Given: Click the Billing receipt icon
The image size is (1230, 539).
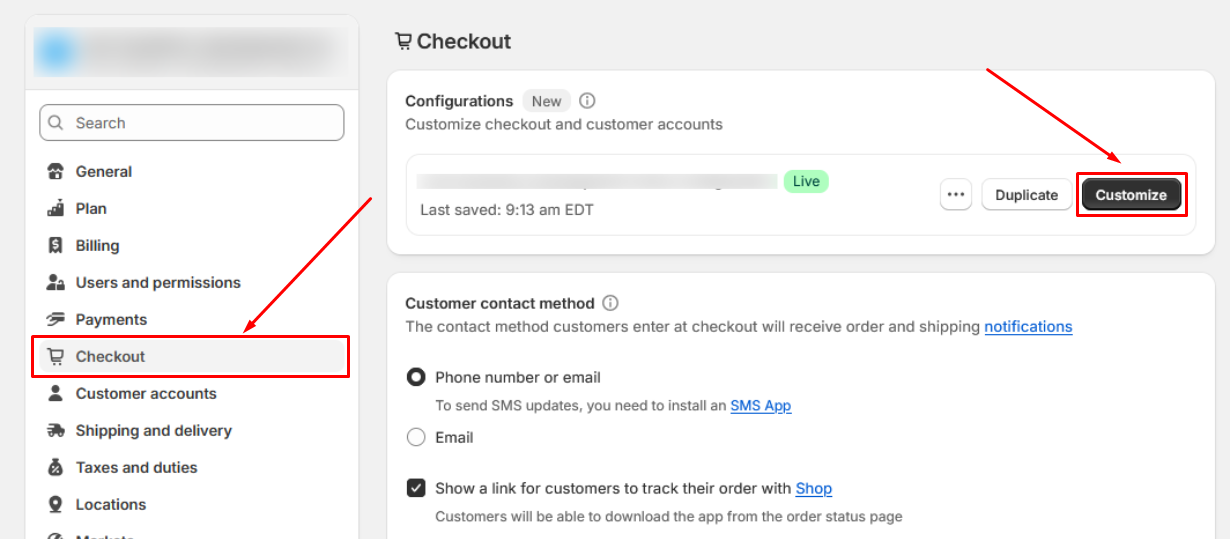Looking at the screenshot, I should pos(56,245).
